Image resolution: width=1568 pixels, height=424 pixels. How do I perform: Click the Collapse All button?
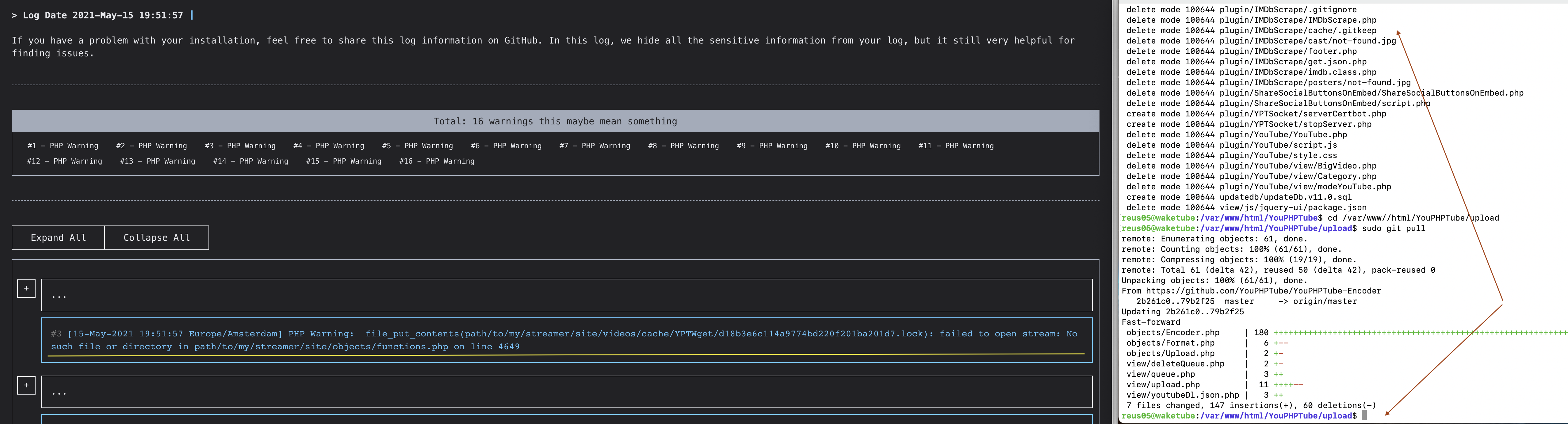pos(156,238)
